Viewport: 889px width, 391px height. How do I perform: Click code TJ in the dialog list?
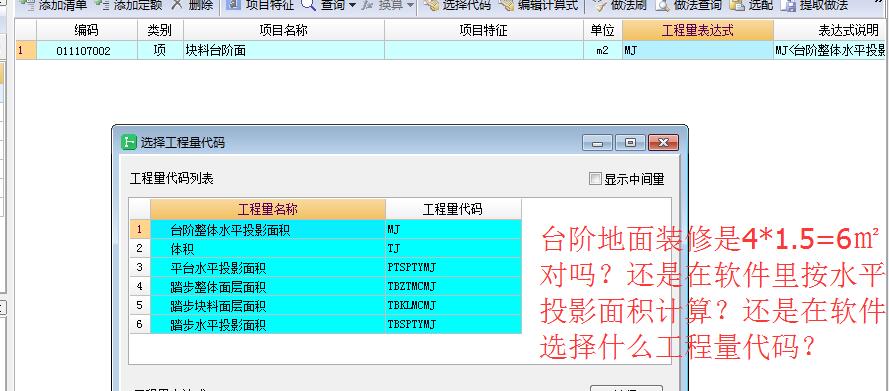[453, 248]
